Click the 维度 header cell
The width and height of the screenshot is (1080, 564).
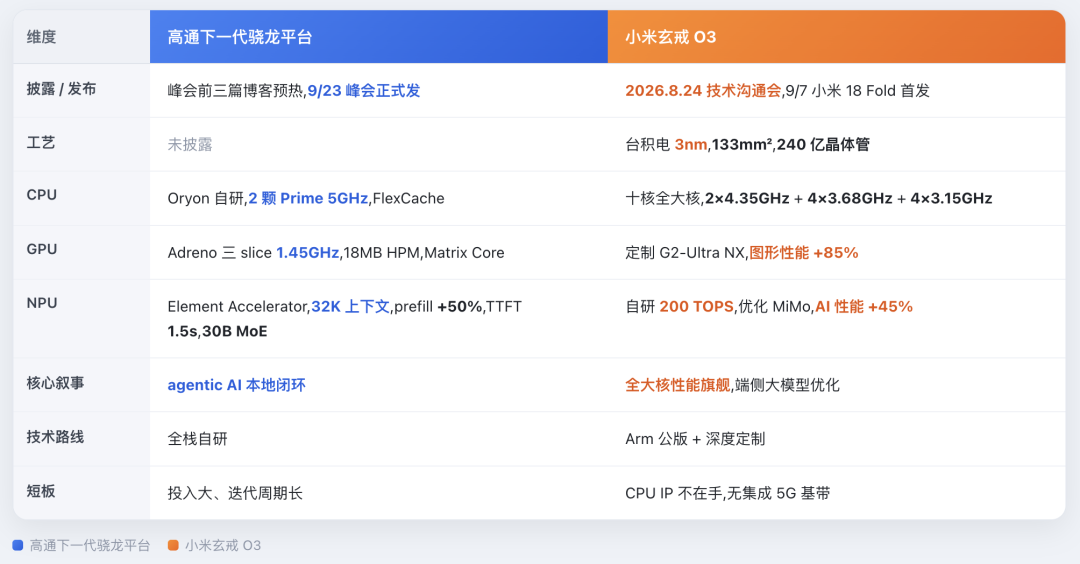[x=82, y=36]
